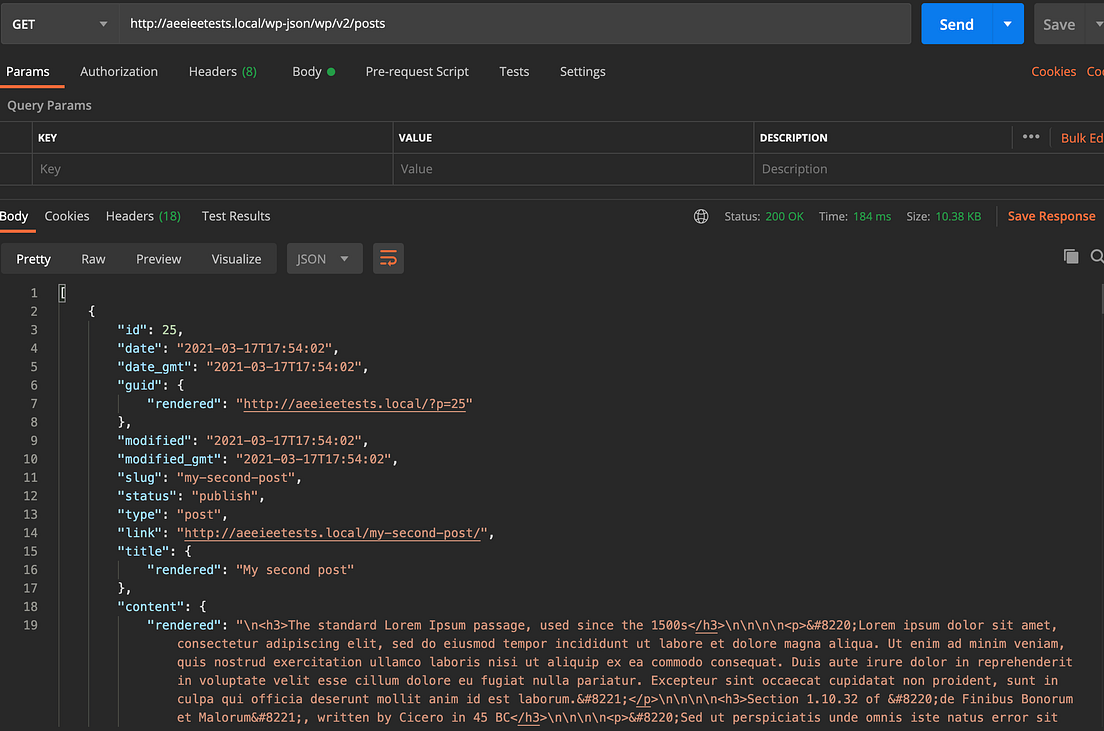Switch to the Authorization tab
The height and width of the screenshot is (731, 1104).
click(119, 71)
